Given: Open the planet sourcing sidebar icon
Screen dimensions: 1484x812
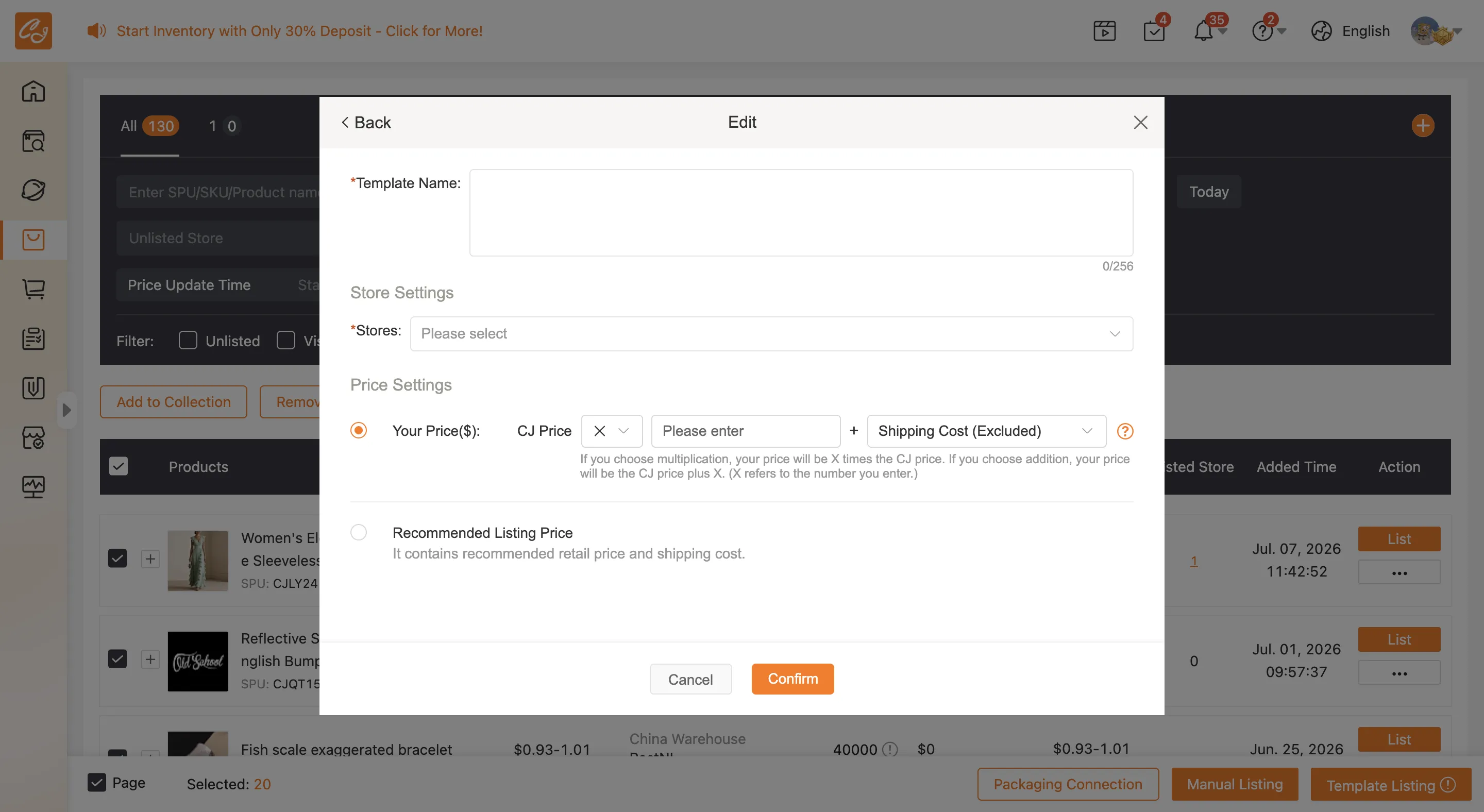Looking at the screenshot, I should [x=33, y=190].
